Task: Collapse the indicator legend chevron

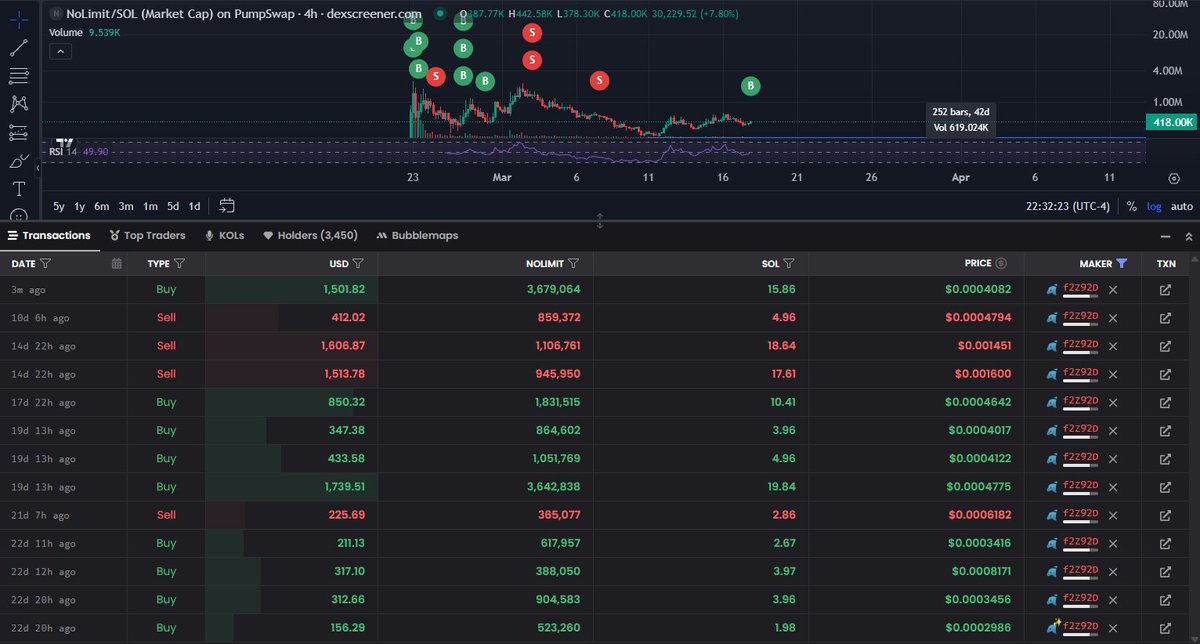Action: coord(59,51)
